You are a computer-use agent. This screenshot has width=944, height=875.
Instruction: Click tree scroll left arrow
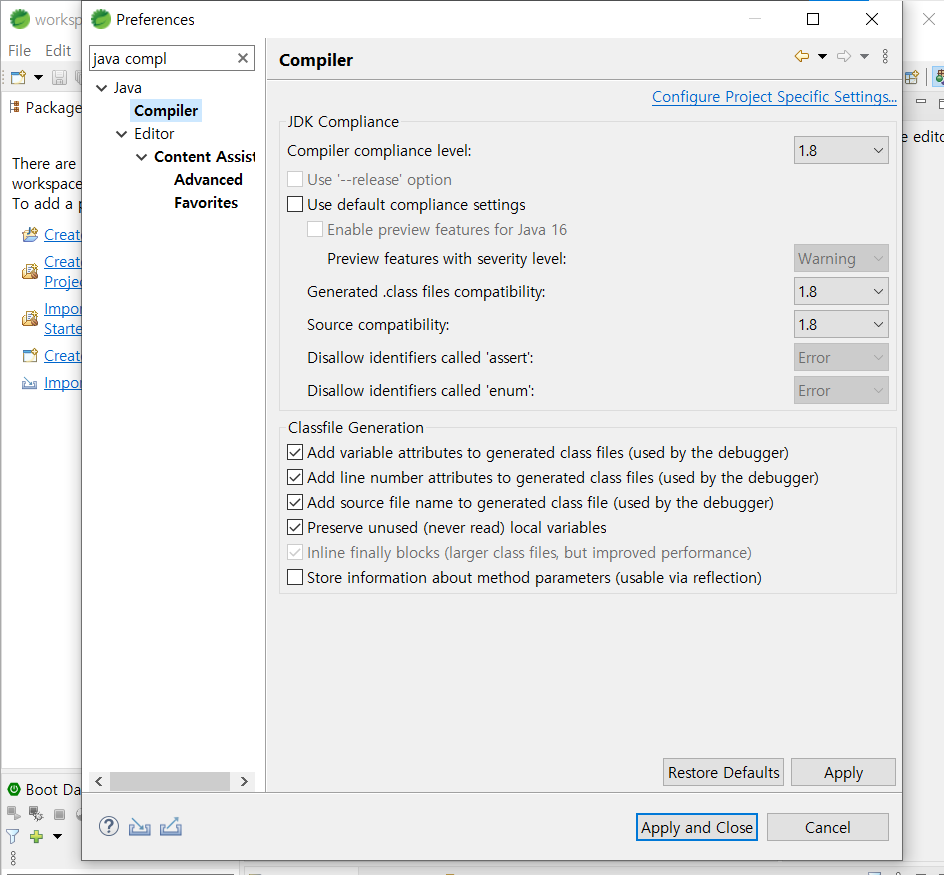pyautogui.click(x=99, y=781)
